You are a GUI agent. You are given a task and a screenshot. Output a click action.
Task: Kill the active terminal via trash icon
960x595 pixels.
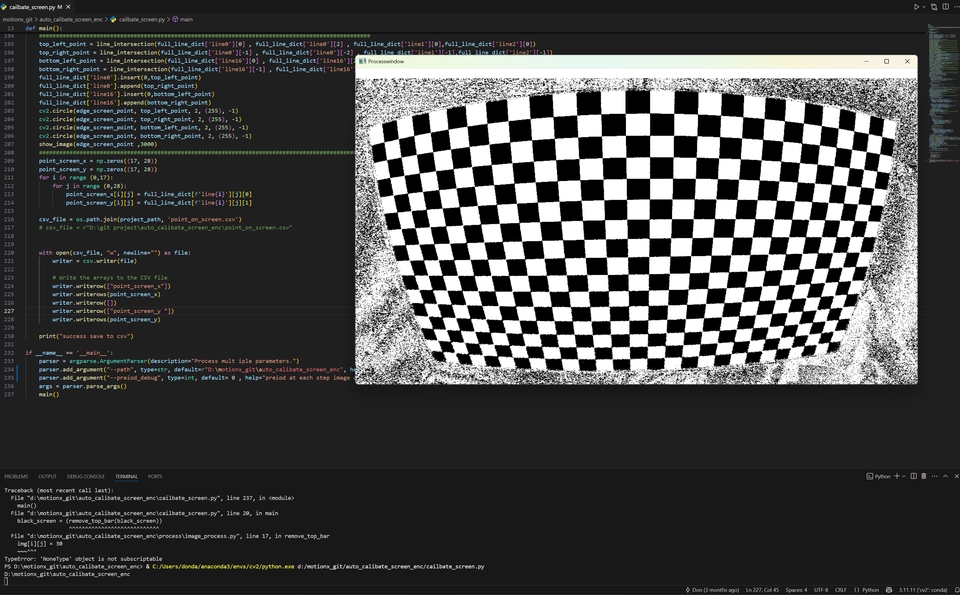tap(923, 477)
